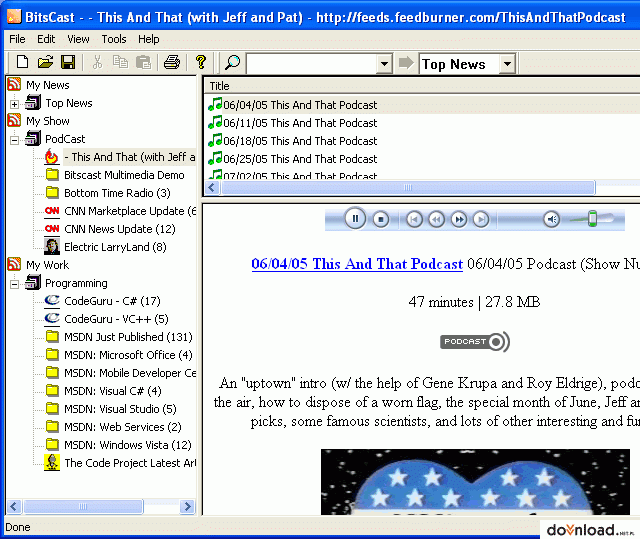Image resolution: width=640 pixels, height=539 pixels.
Task: Click the Cut scissors icon
Action: (x=97, y=62)
